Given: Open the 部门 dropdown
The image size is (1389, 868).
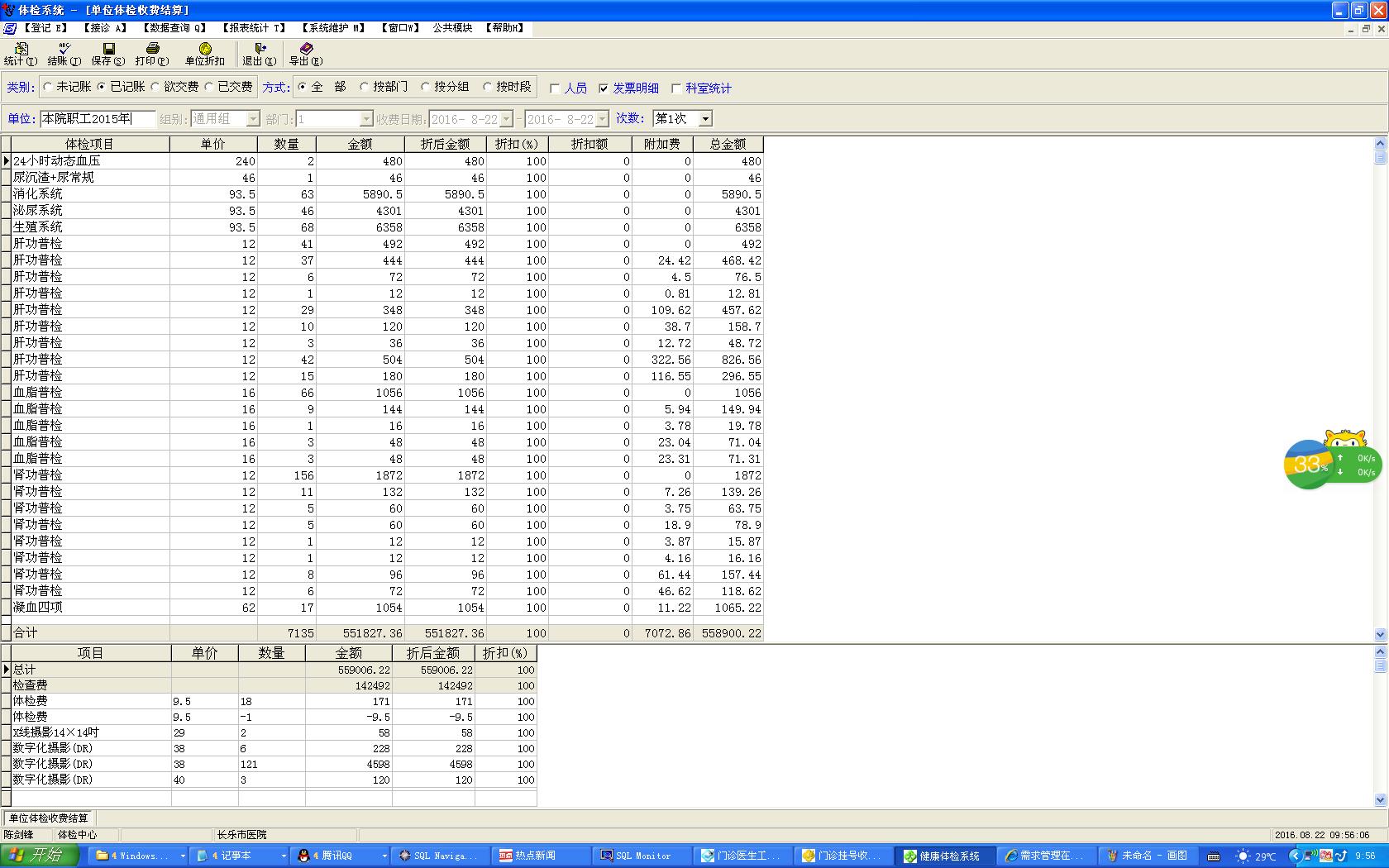Looking at the screenshot, I should 365,119.
